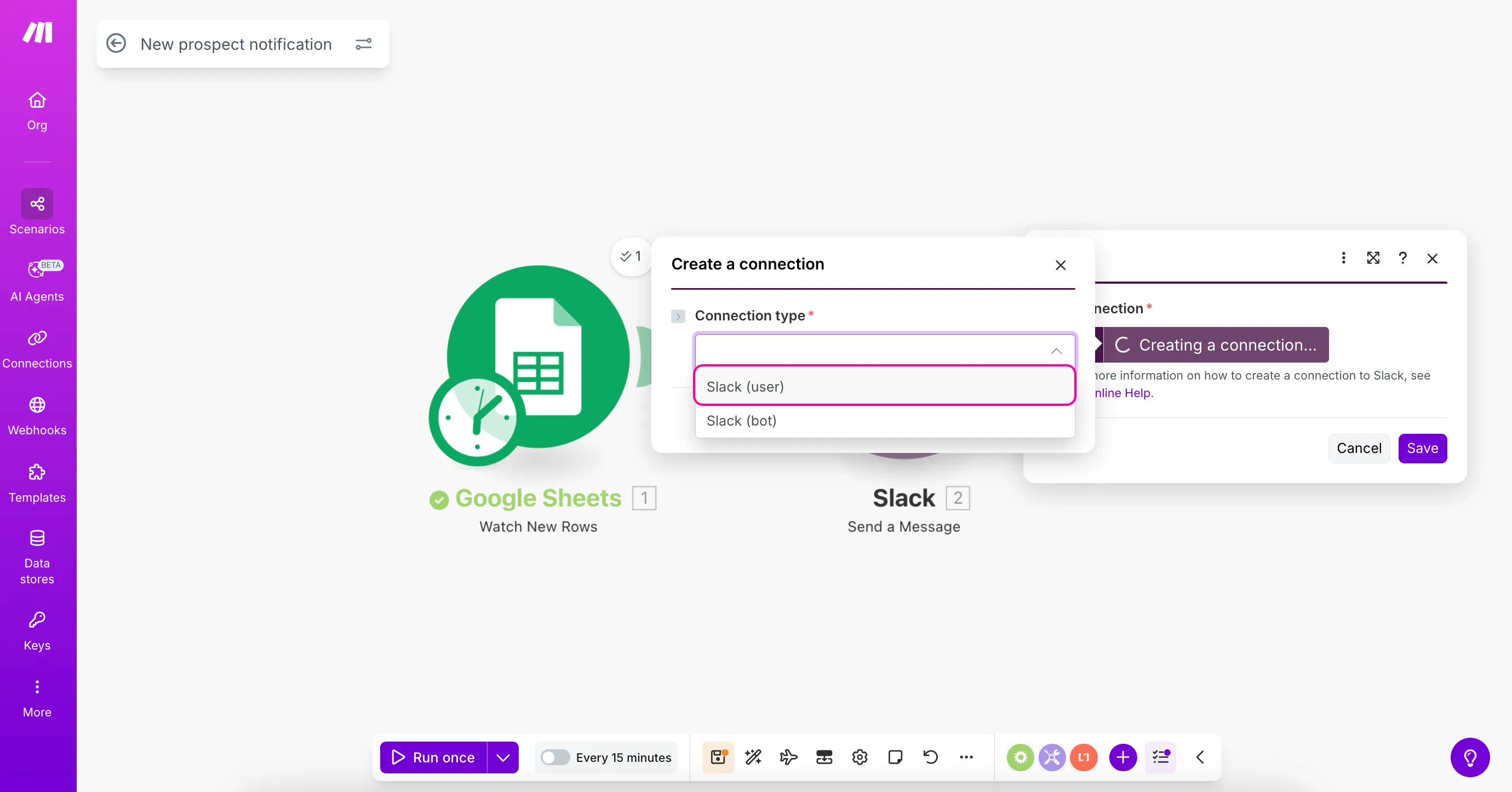This screenshot has height=792, width=1512.
Task: Click the Google Sheets clock trigger icon
Action: point(477,418)
